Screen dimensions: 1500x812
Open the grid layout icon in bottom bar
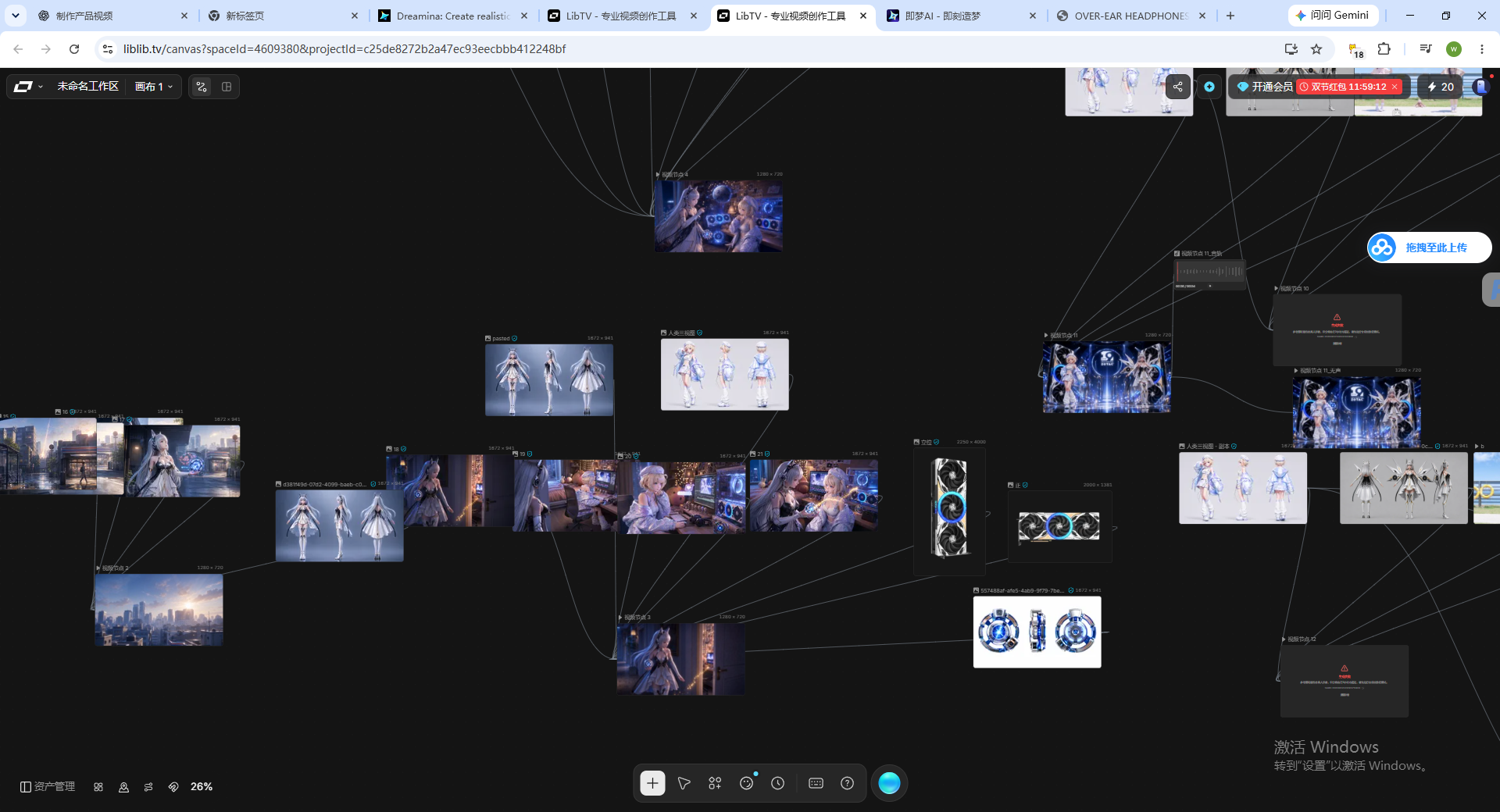(x=98, y=787)
